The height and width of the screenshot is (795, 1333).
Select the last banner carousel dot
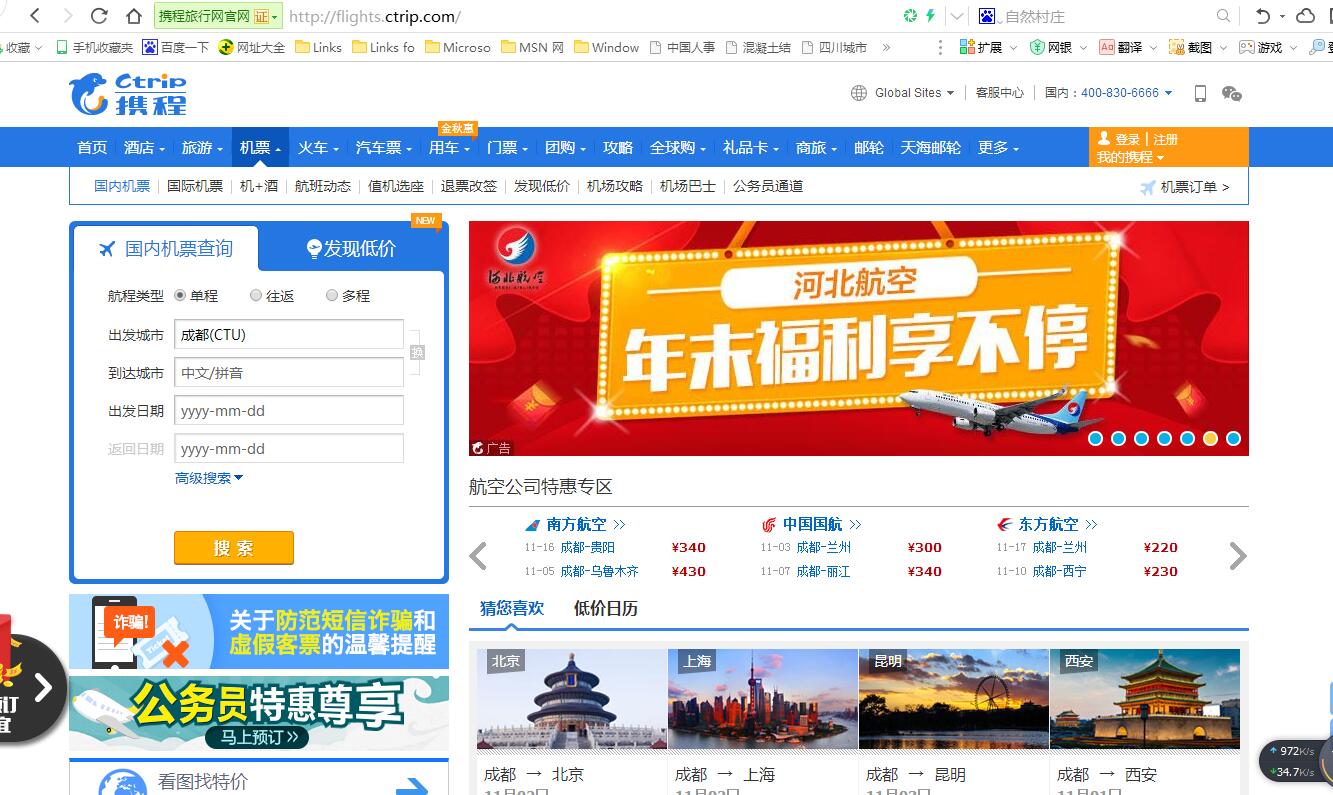1233,438
